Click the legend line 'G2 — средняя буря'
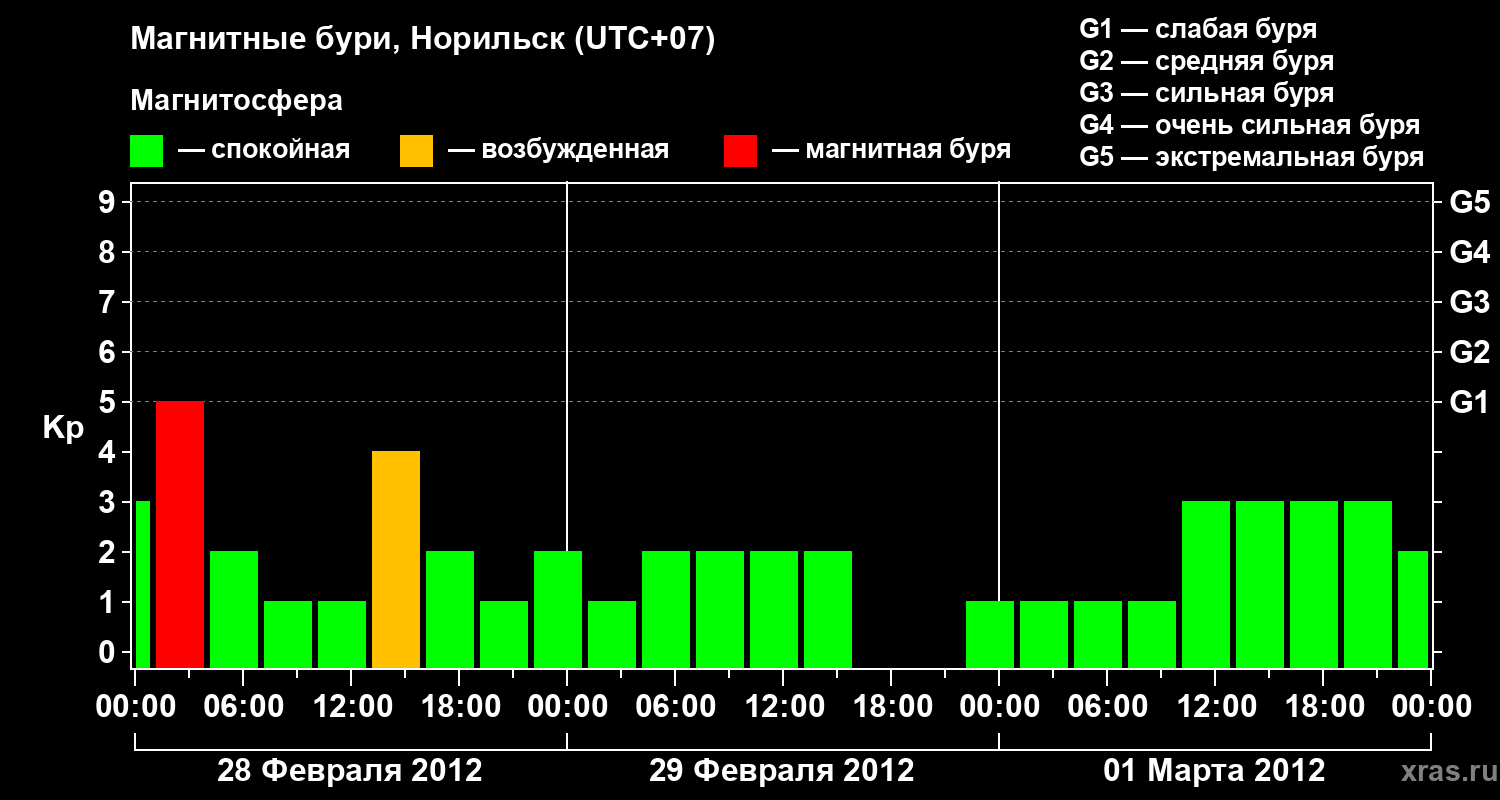Image resolution: width=1500 pixels, height=800 pixels. click(x=1206, y=60)
